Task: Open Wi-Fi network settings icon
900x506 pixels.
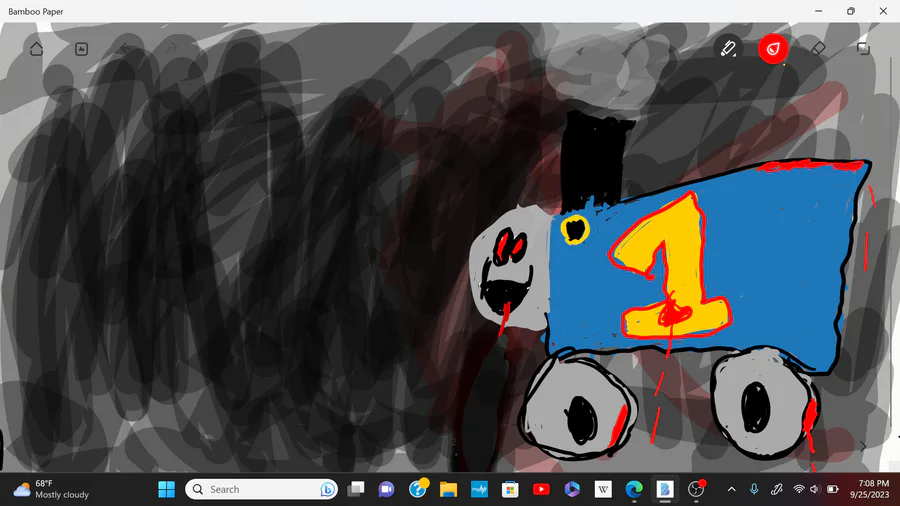Action: point(798,489)
